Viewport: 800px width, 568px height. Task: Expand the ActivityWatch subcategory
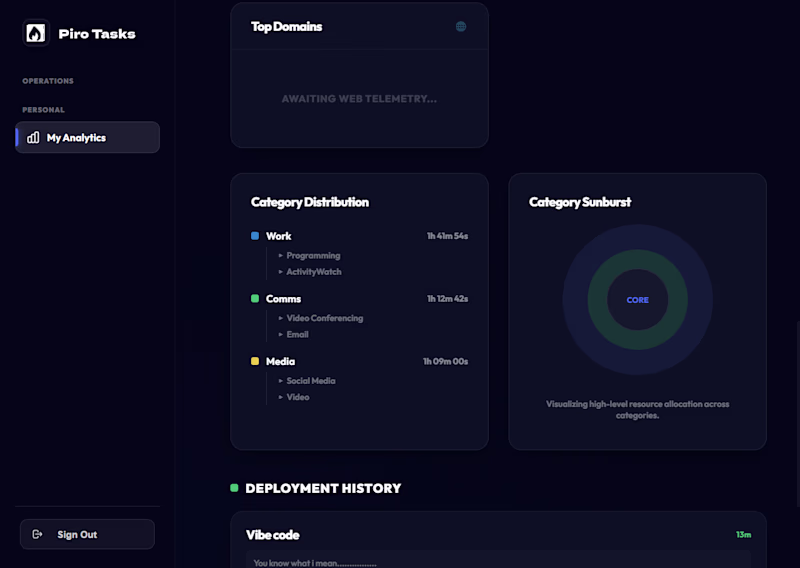click(310, 271)
